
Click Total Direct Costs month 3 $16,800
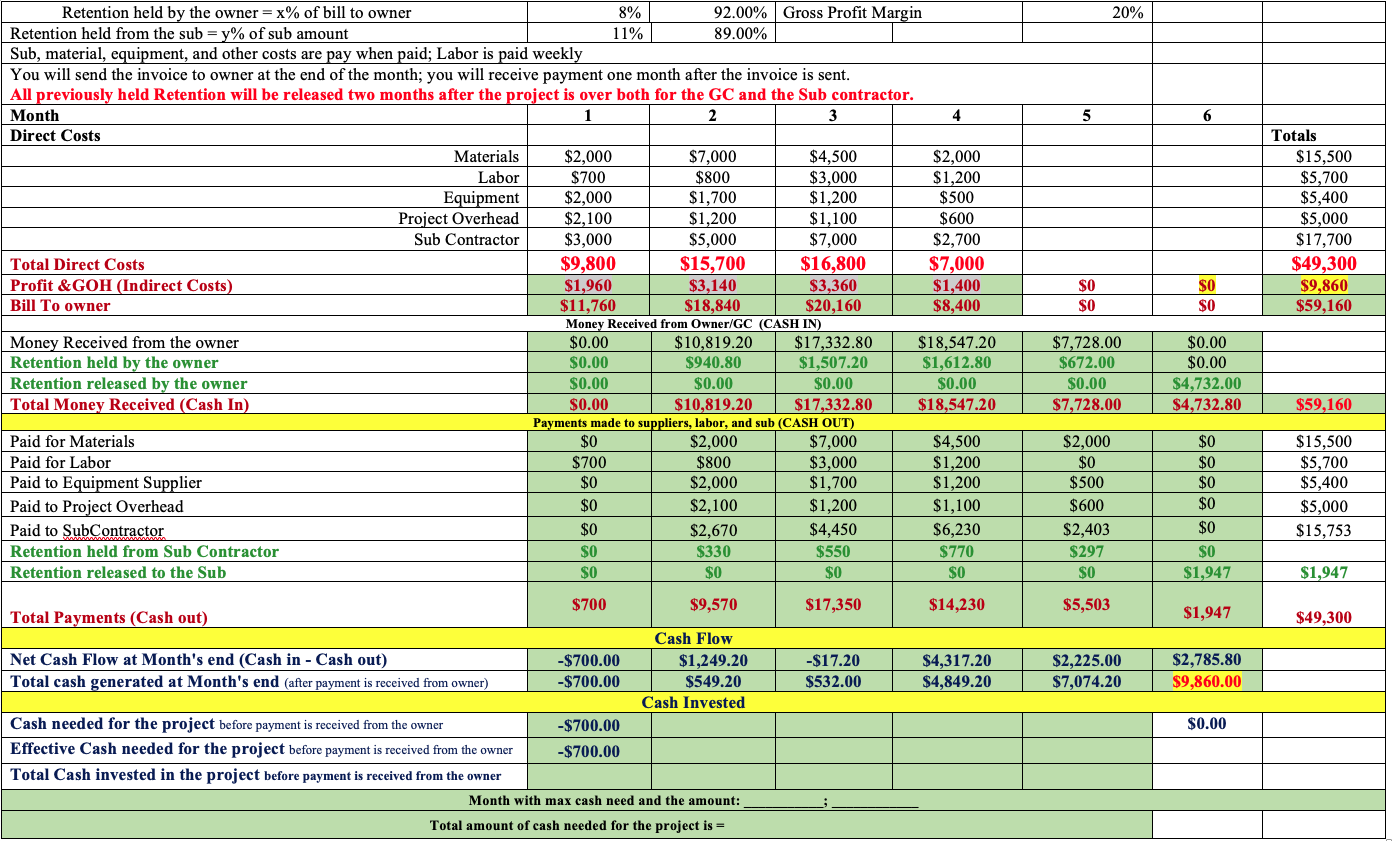point(833,263)
